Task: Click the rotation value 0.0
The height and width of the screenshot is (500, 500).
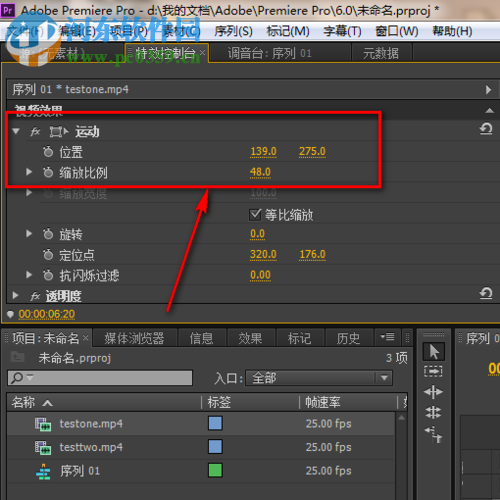Action: 257,234
